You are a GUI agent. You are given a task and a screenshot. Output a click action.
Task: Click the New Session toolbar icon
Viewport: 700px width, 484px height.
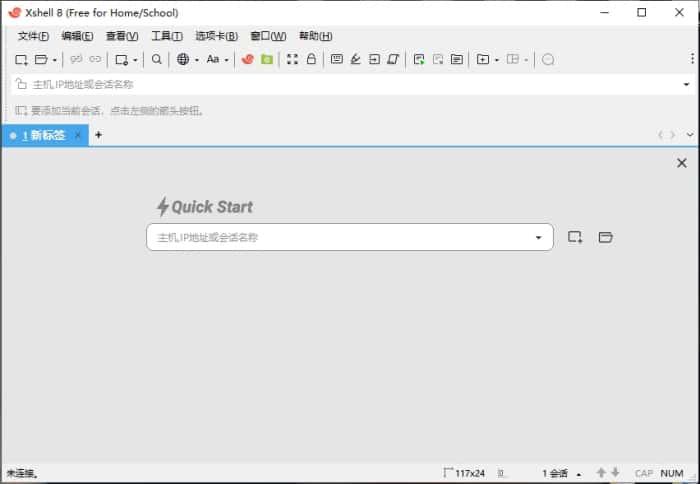click(x=21, y=60)
